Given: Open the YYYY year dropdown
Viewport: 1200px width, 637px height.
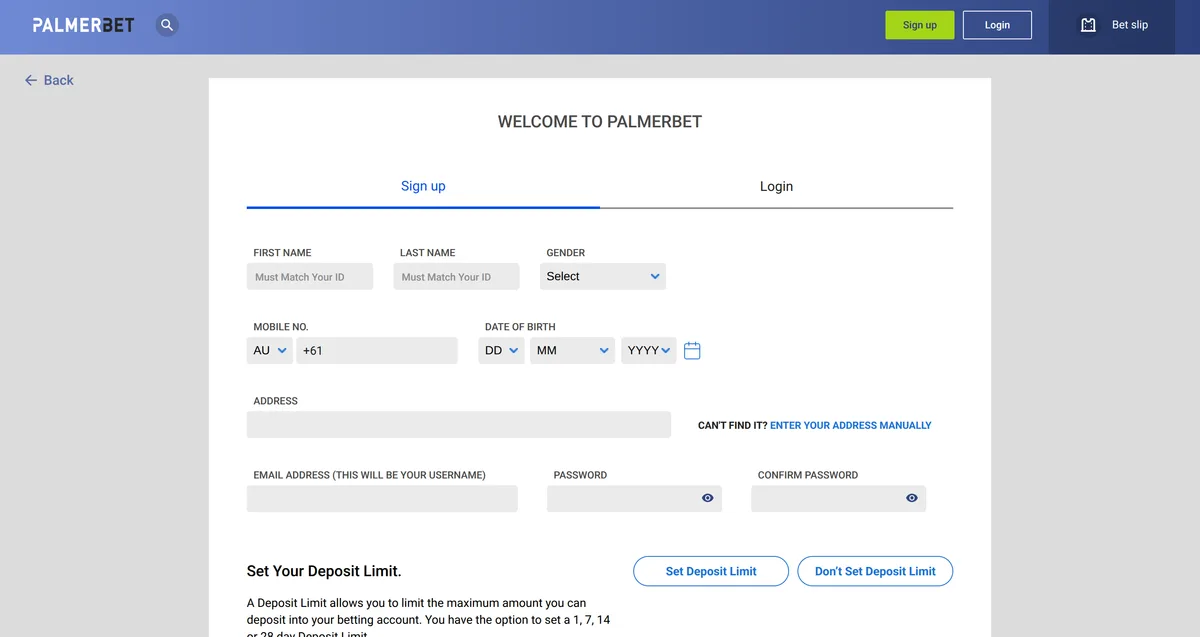Looking at the screenshot, I should tap(649, 351).
